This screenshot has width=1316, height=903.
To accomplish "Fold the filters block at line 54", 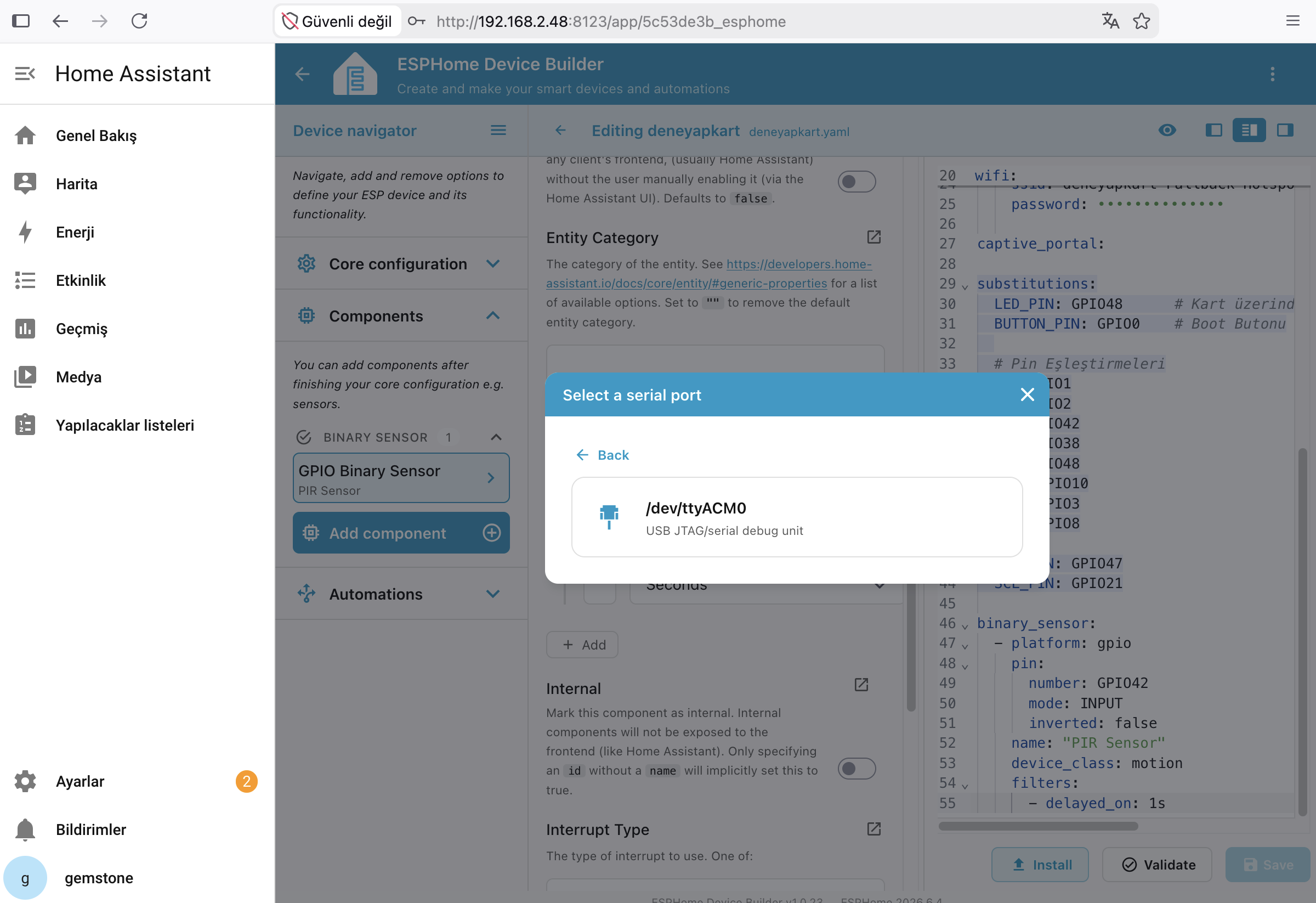I will 965,786.
